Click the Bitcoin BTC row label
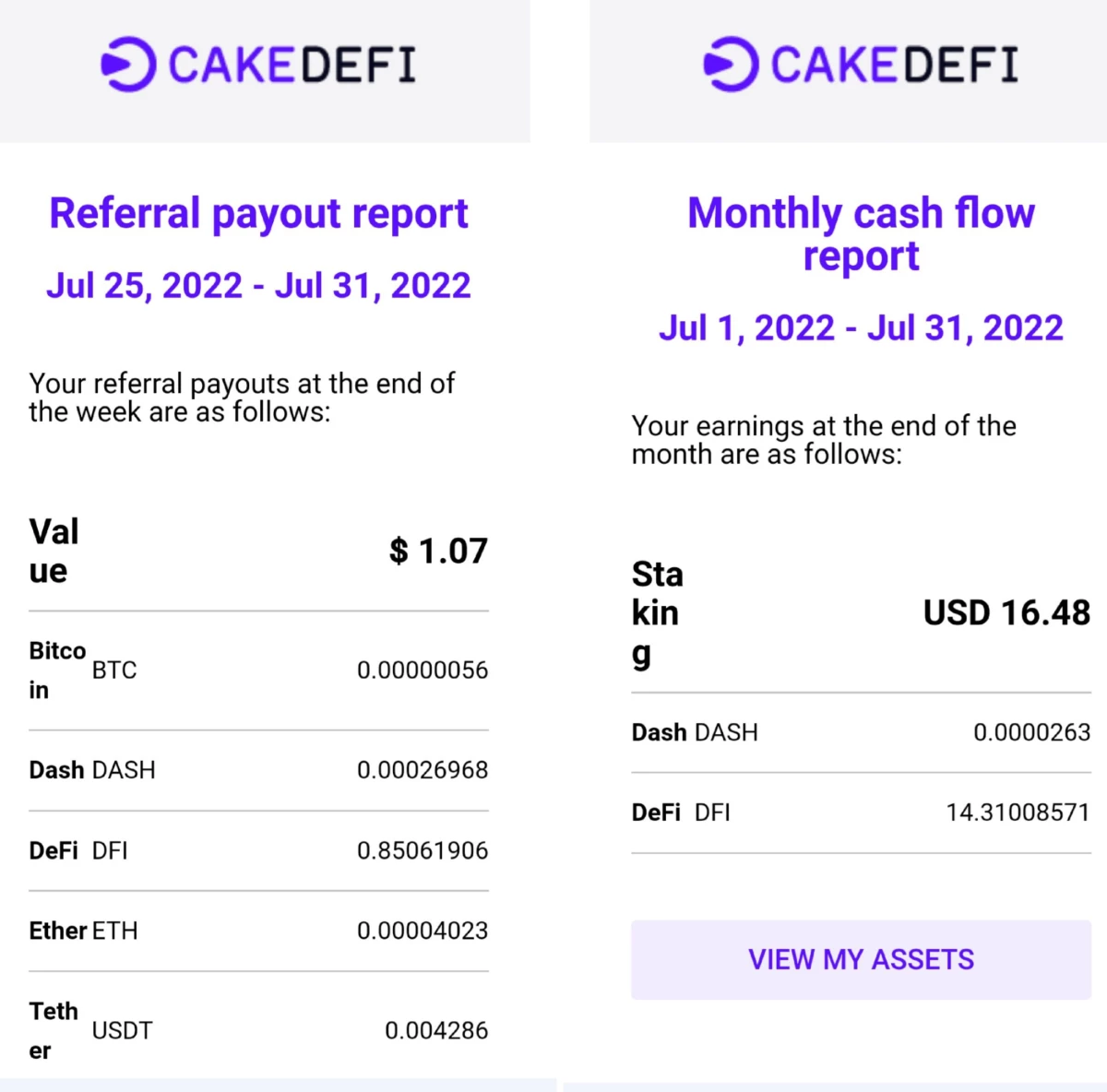This screenshot has height=1092, width=1107. (83, 671)
